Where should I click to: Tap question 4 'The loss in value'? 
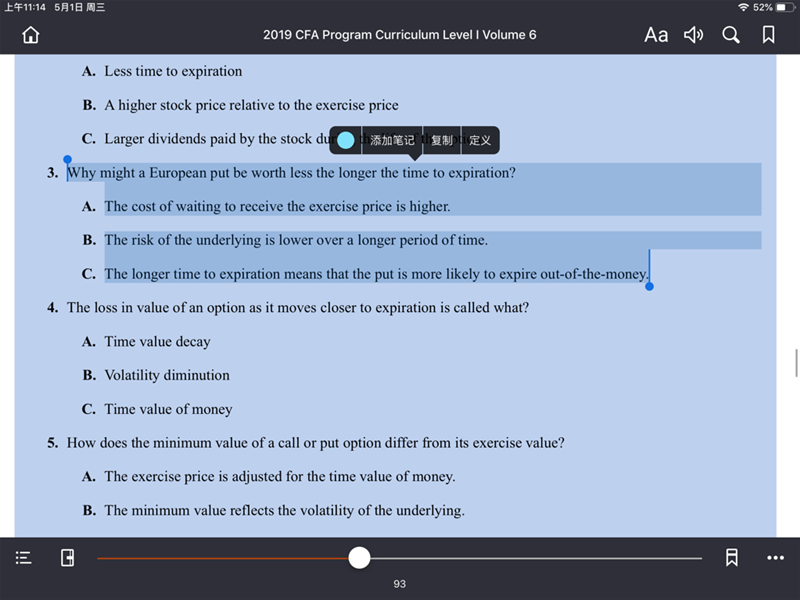(x=298, y=308)
